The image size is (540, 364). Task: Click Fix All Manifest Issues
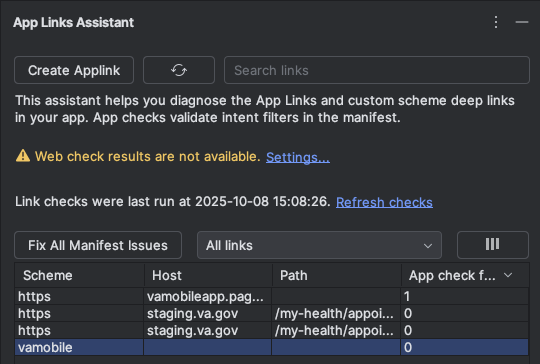[98, 245]
